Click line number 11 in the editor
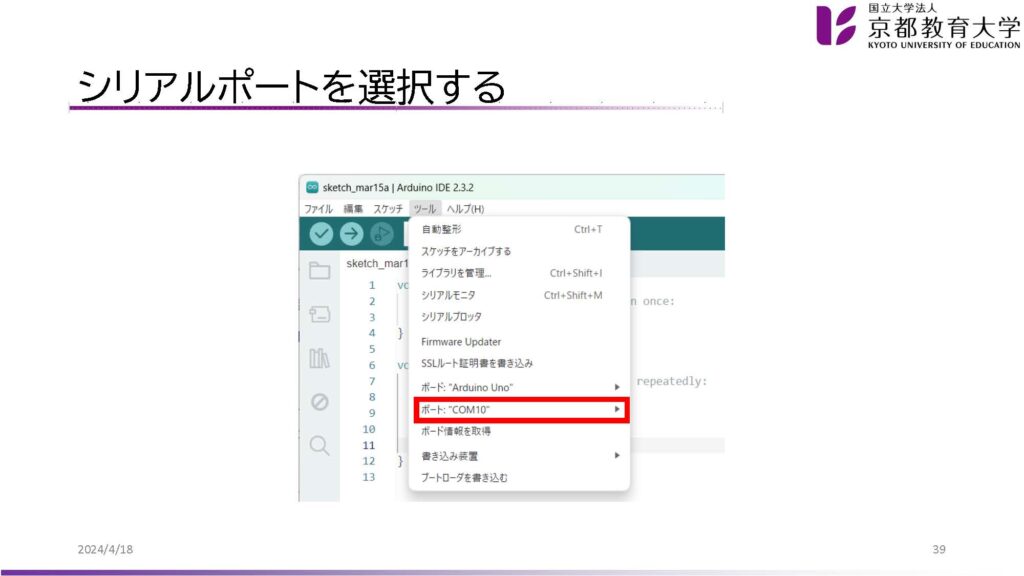1024x576 pixels. tap(369, 445)
